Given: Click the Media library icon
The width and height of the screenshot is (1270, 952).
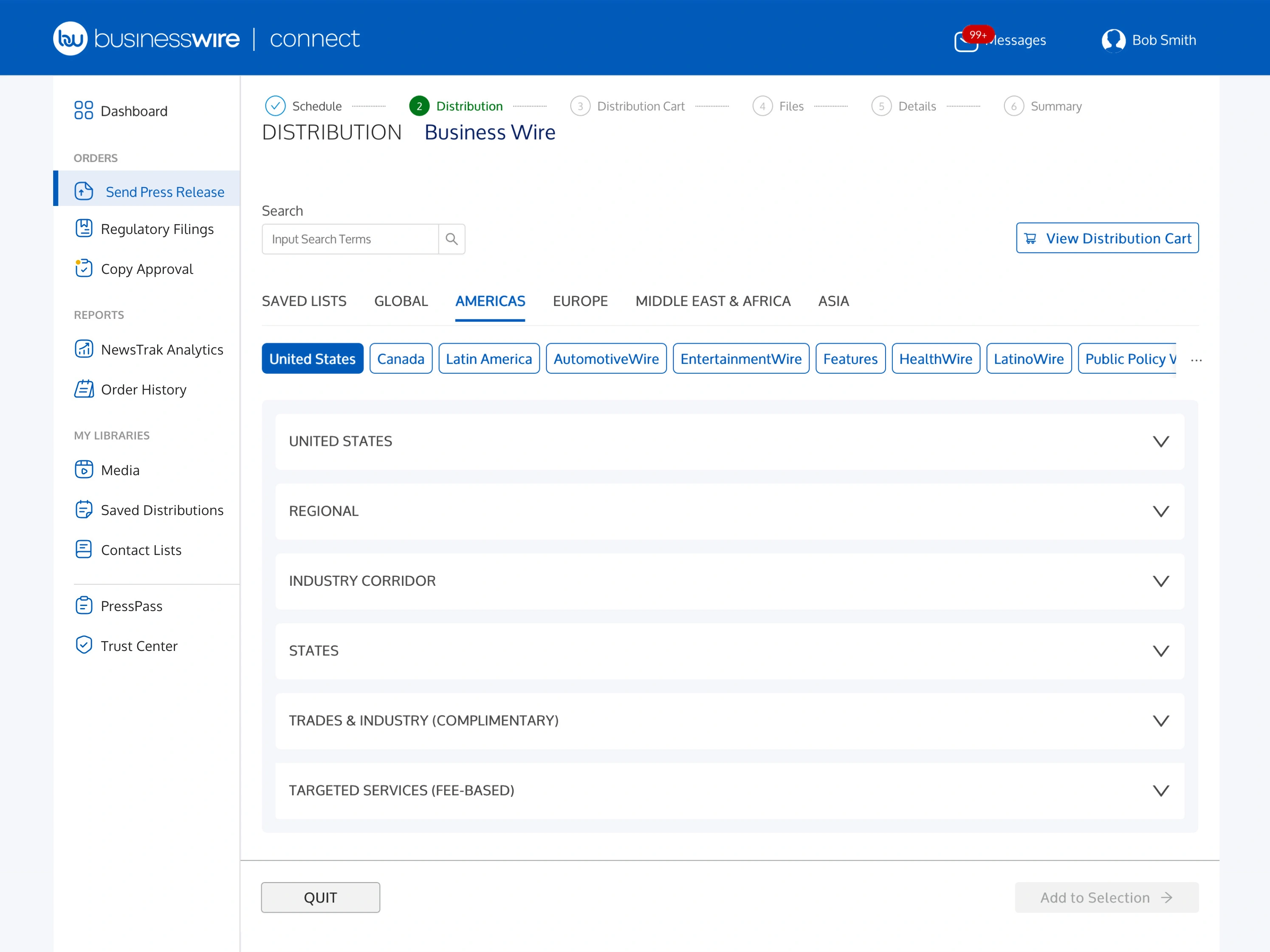Looking at the screenshot, I should [84, 469].
